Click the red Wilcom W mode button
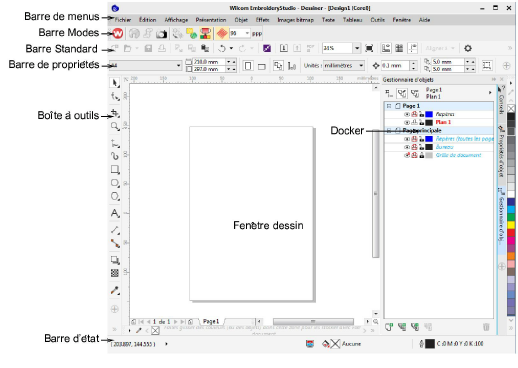 (118, 33)
